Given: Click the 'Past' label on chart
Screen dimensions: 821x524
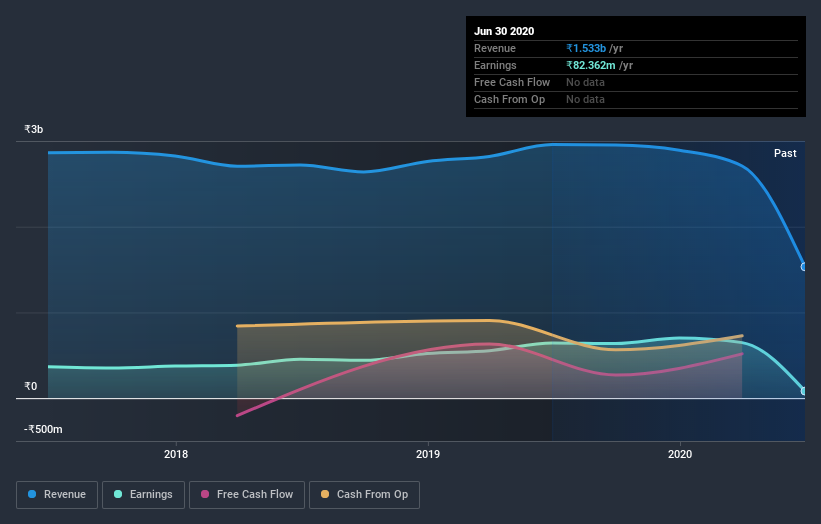Looking at the screenshot, I should (785, 153).
